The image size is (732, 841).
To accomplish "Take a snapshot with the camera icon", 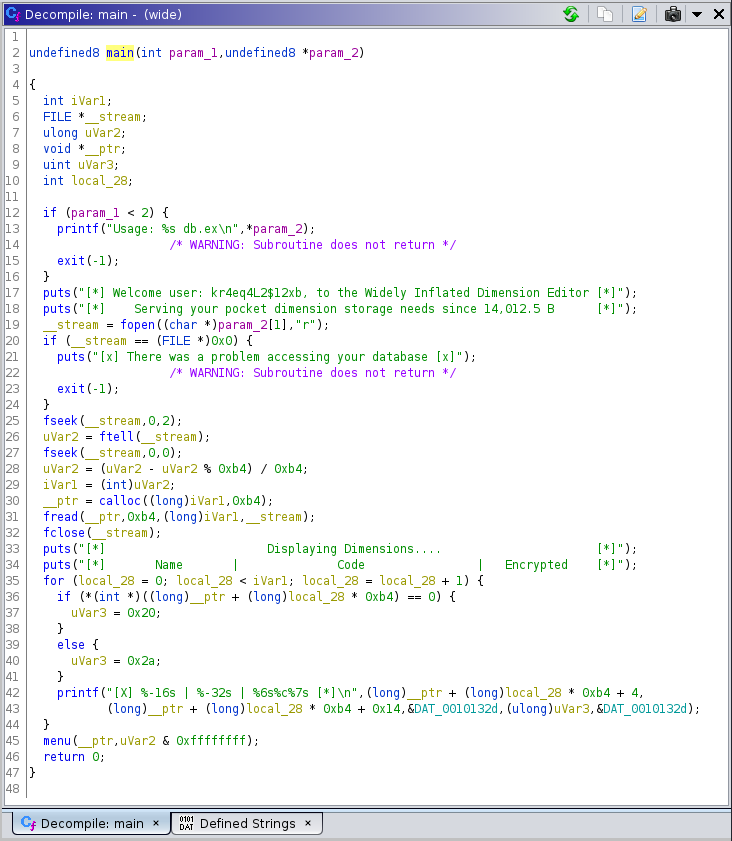I will click(673, 14).
